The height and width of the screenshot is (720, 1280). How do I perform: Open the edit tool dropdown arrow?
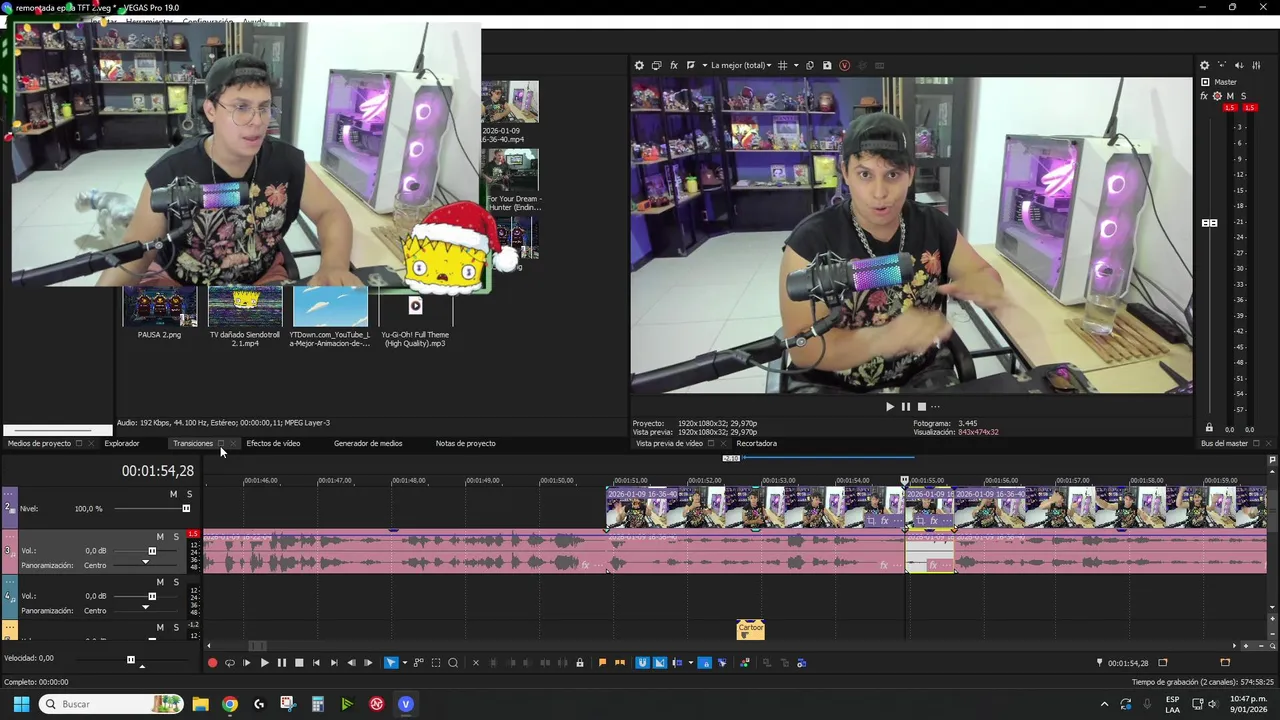[x=403, y=662]
